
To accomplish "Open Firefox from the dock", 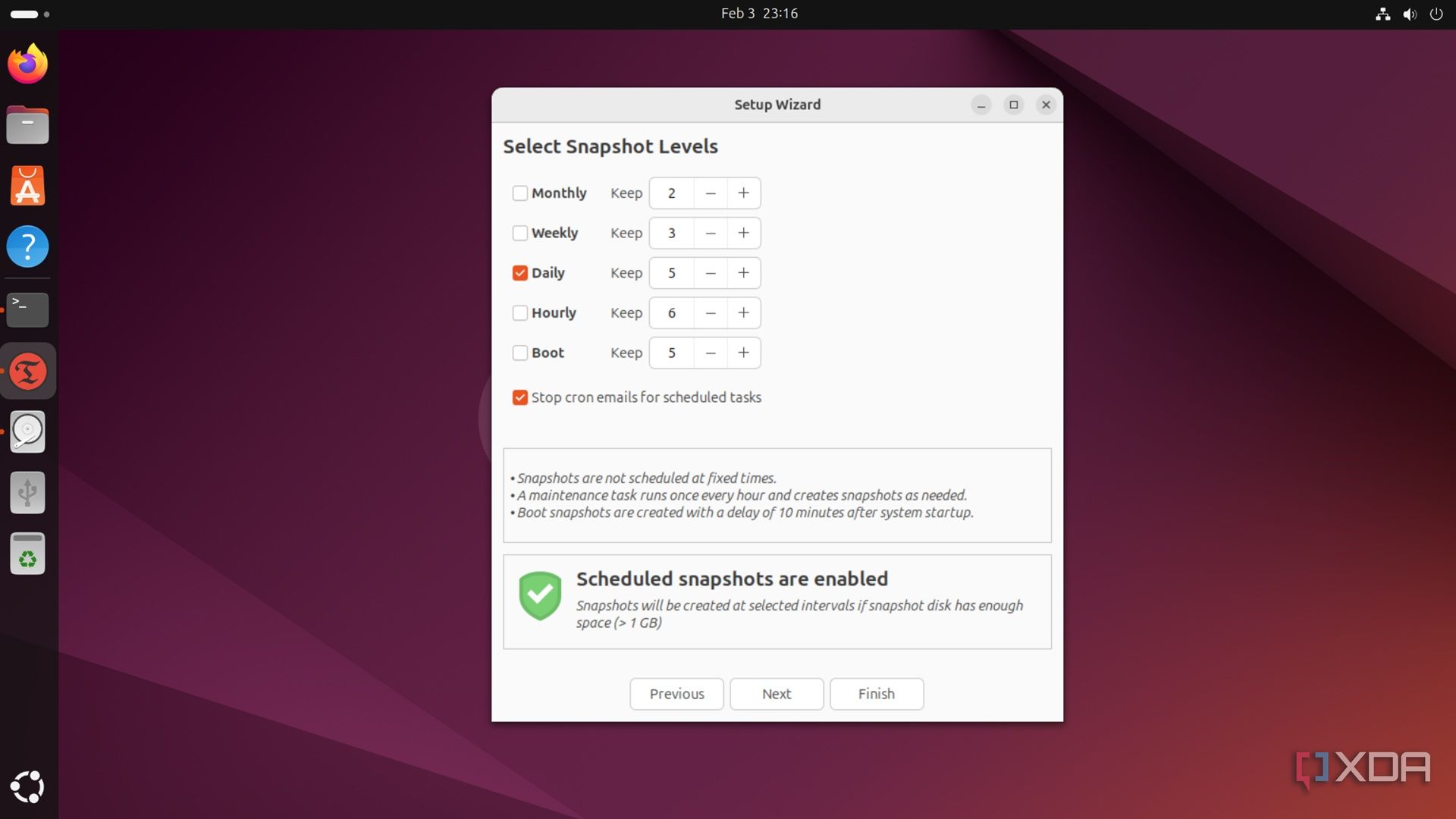I will click(28, 64).
